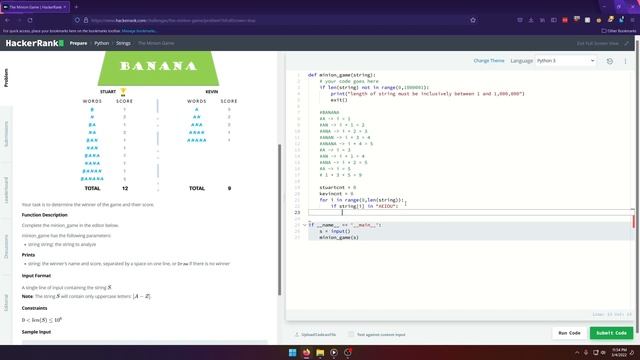Viewport: 640px width, 360px height.
Task: Open the Submissions side tab
Action: (x=6, y=134)
